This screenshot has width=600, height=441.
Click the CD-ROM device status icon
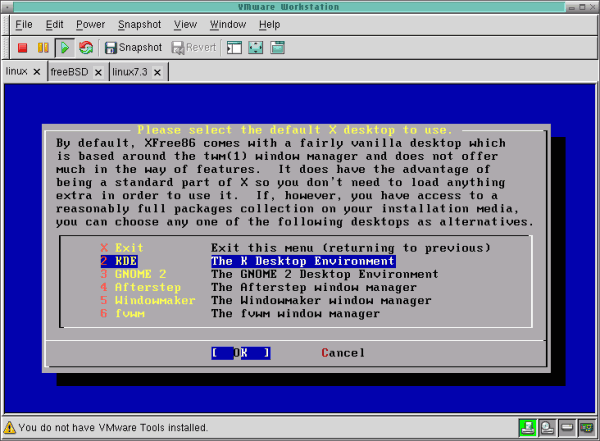click(x=547, y=428)
